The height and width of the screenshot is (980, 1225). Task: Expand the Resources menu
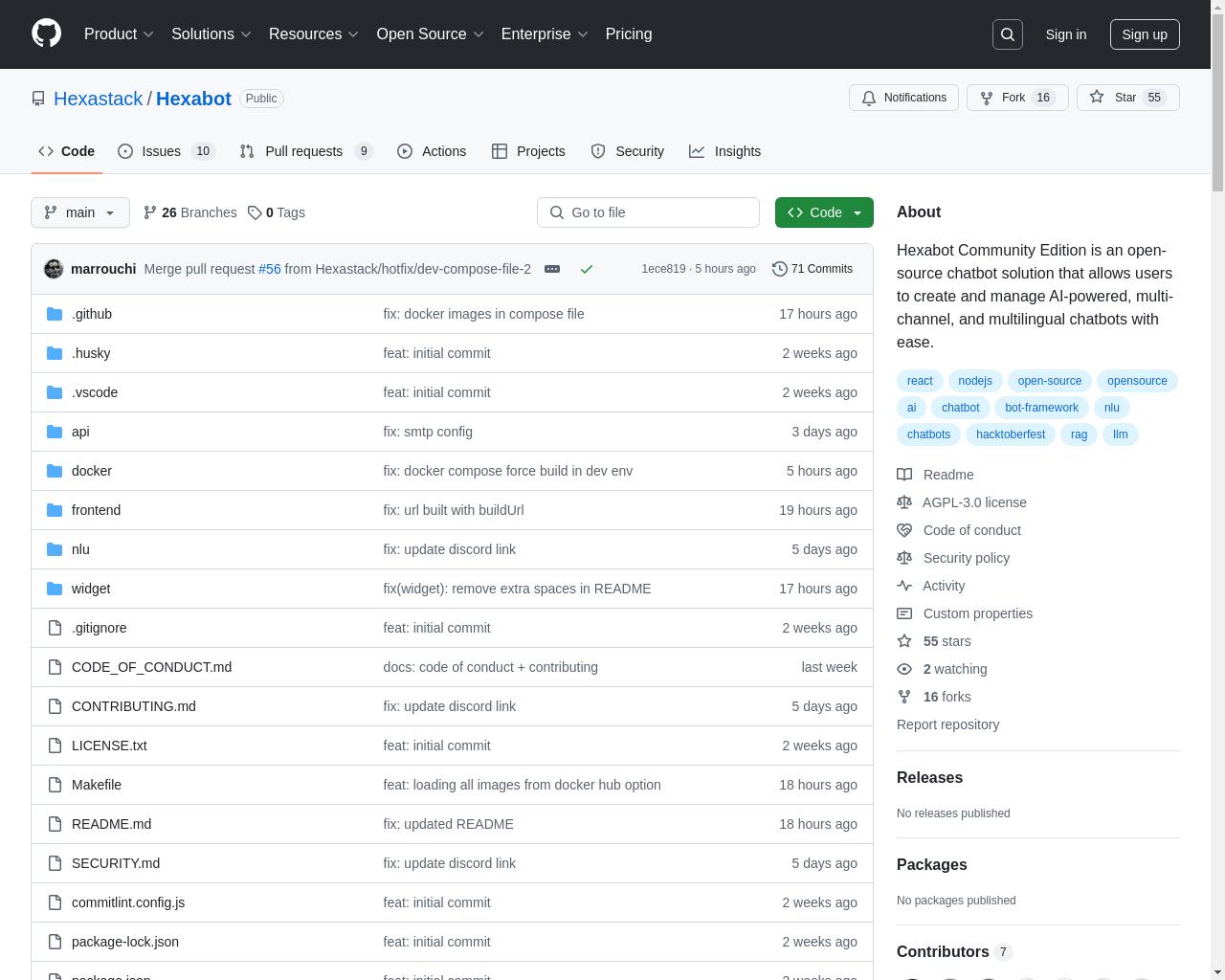pos(314,33)
